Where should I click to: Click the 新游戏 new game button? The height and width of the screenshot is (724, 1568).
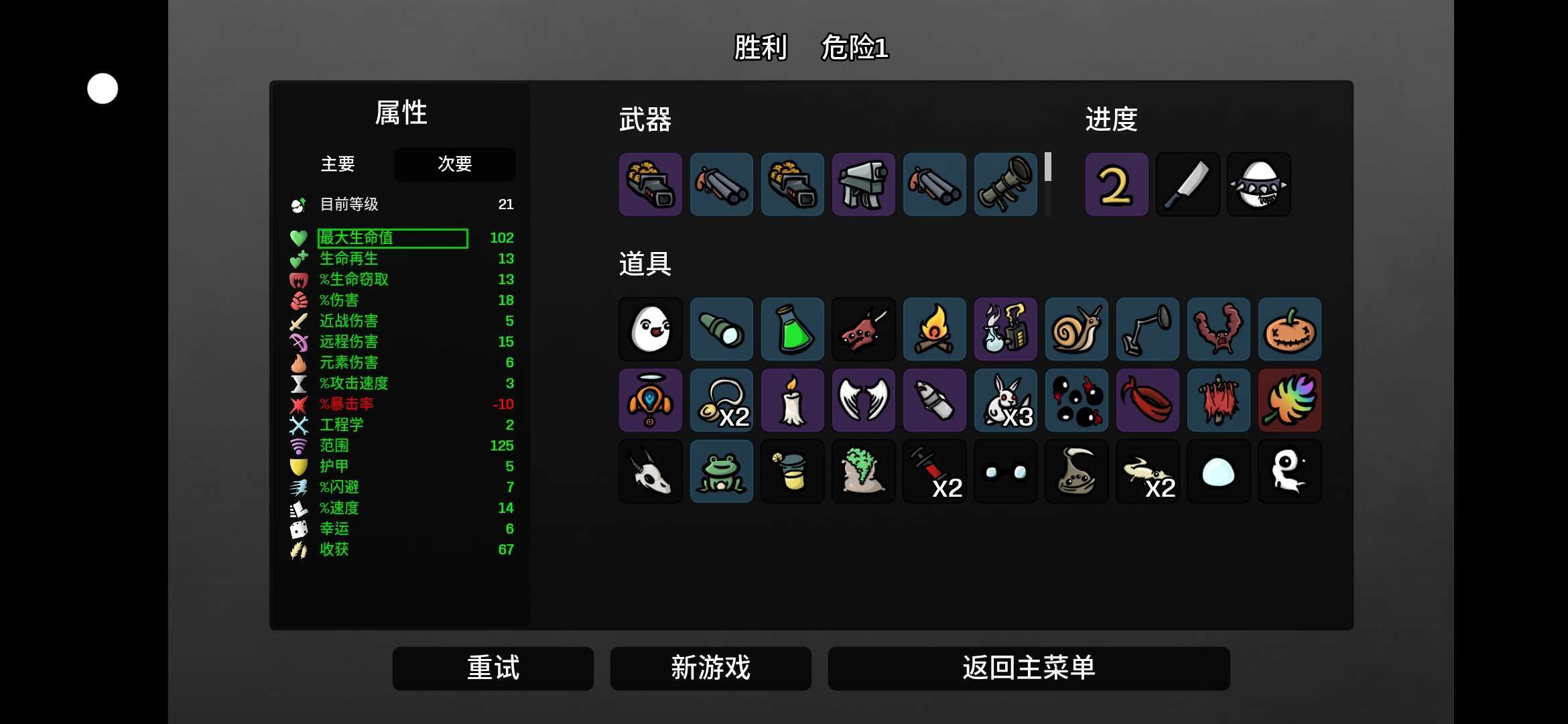click(710, 668)
